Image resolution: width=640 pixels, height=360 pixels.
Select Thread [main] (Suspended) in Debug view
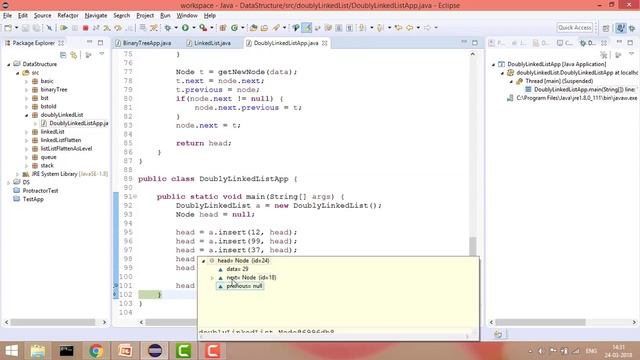[558, 81]
